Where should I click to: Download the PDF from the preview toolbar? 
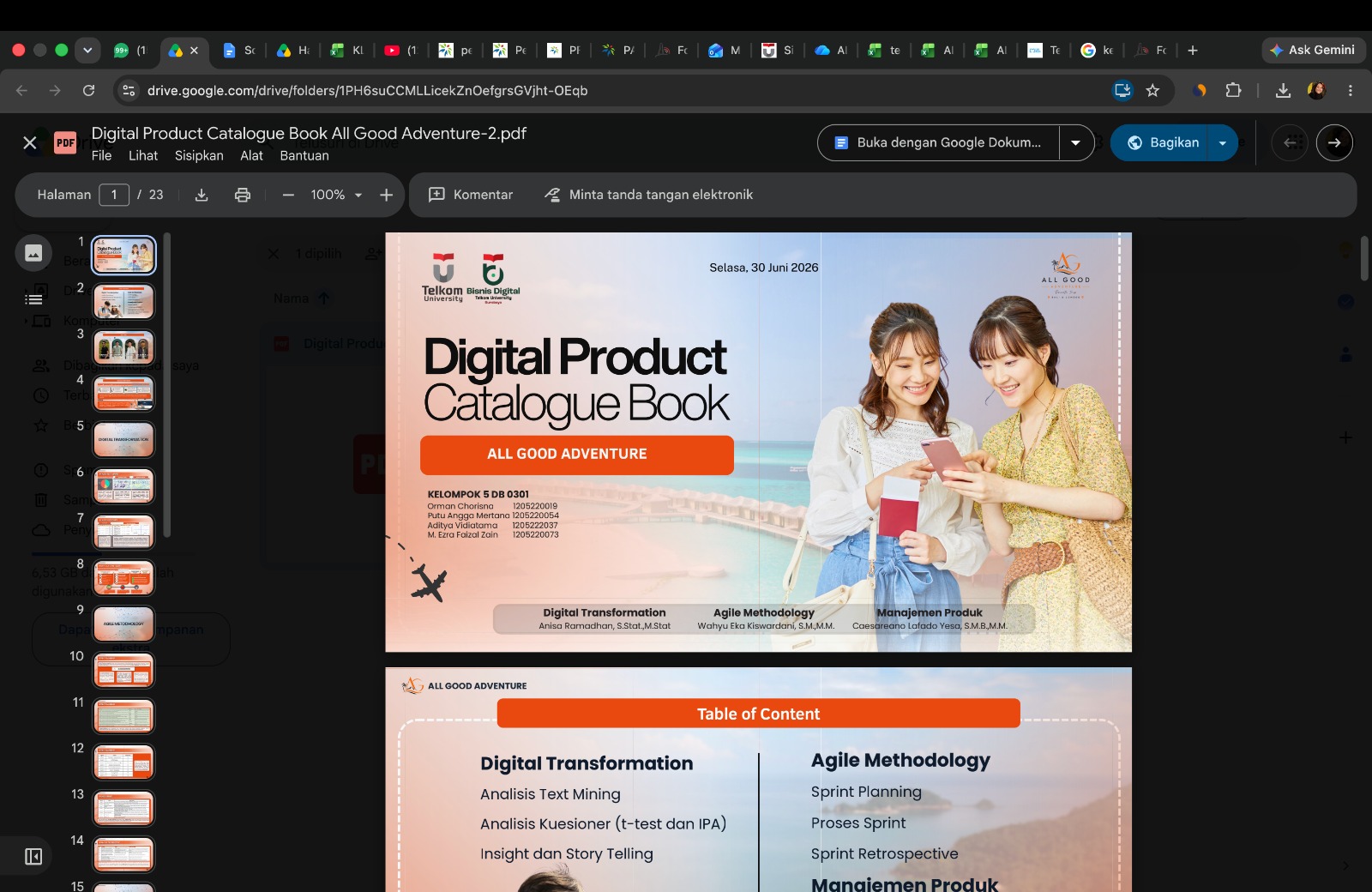tap(202, 195)
